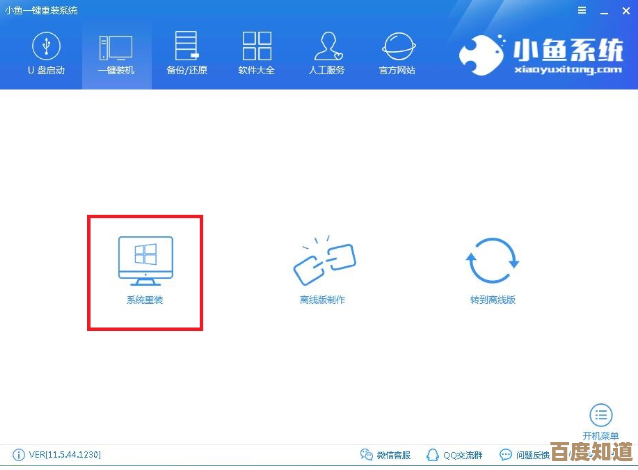The image size is (638, 470).
Task: Open the 备份/还原 section
Action: point(186,53)
